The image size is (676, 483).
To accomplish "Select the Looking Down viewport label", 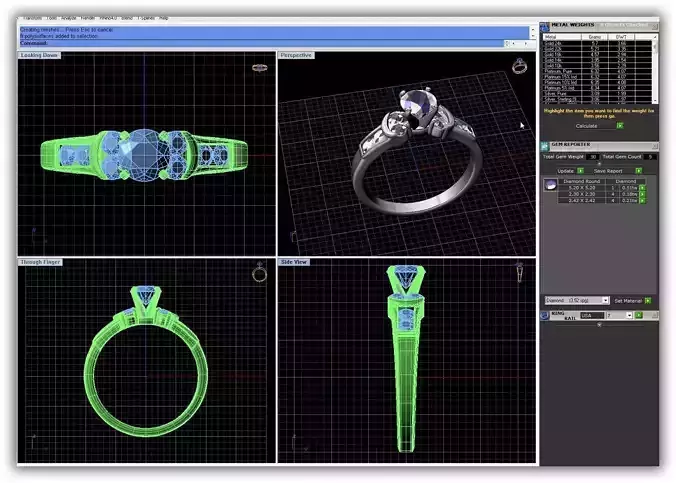I will (x=39, y=55).
